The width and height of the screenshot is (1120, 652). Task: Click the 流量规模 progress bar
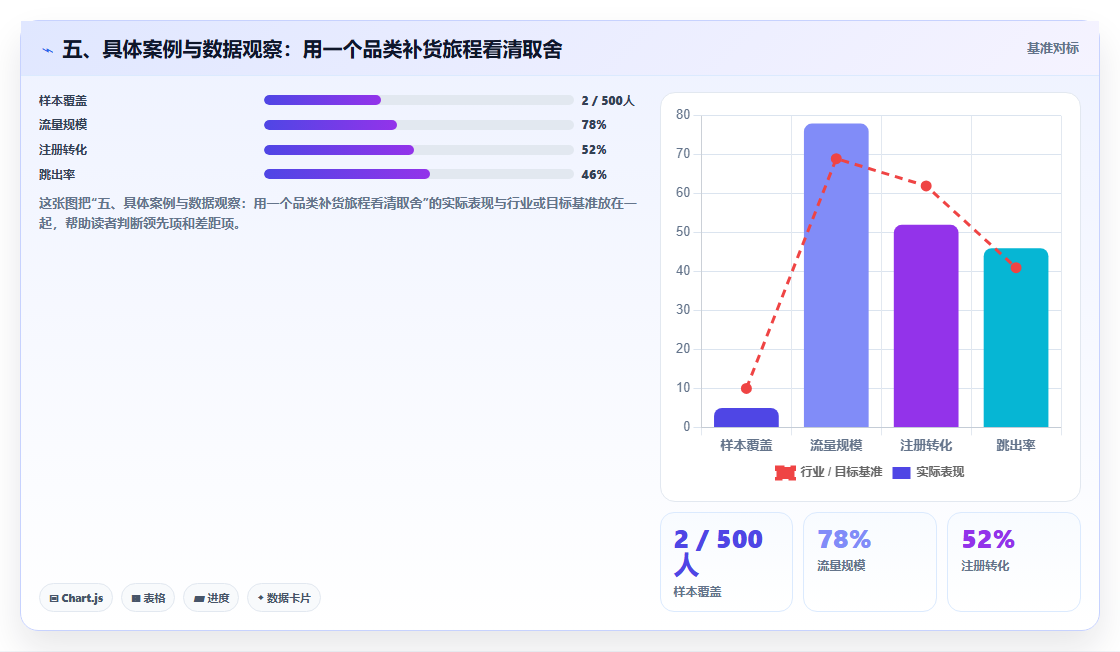419,125
